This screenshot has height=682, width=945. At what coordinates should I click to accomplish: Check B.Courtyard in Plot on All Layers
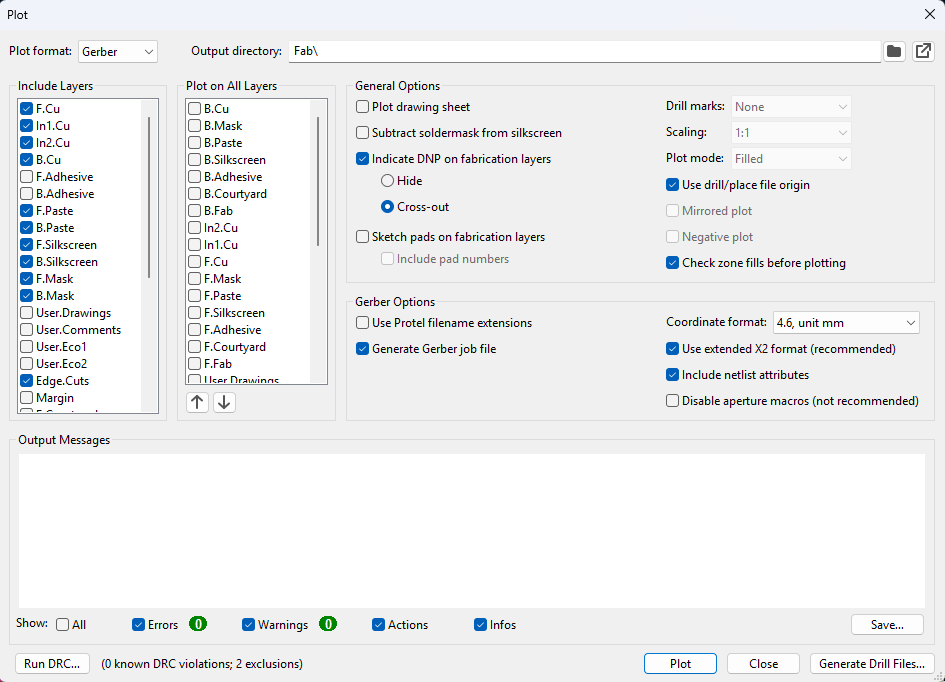pyautogui.click(x=195, y=194)
